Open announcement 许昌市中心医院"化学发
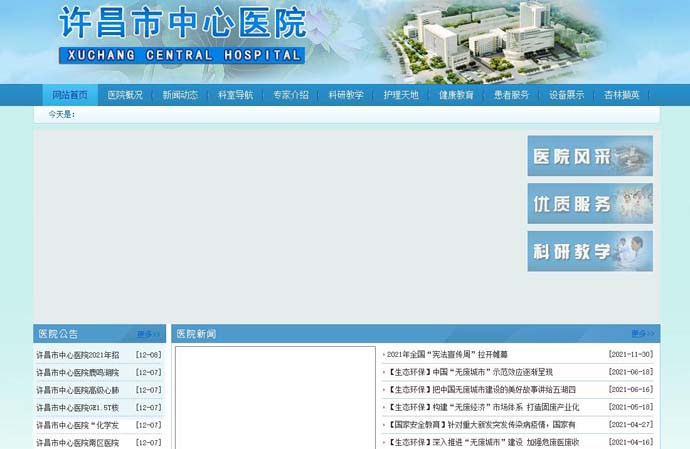The height and width of the screenshot is (449, 690). tap(77, 425)
